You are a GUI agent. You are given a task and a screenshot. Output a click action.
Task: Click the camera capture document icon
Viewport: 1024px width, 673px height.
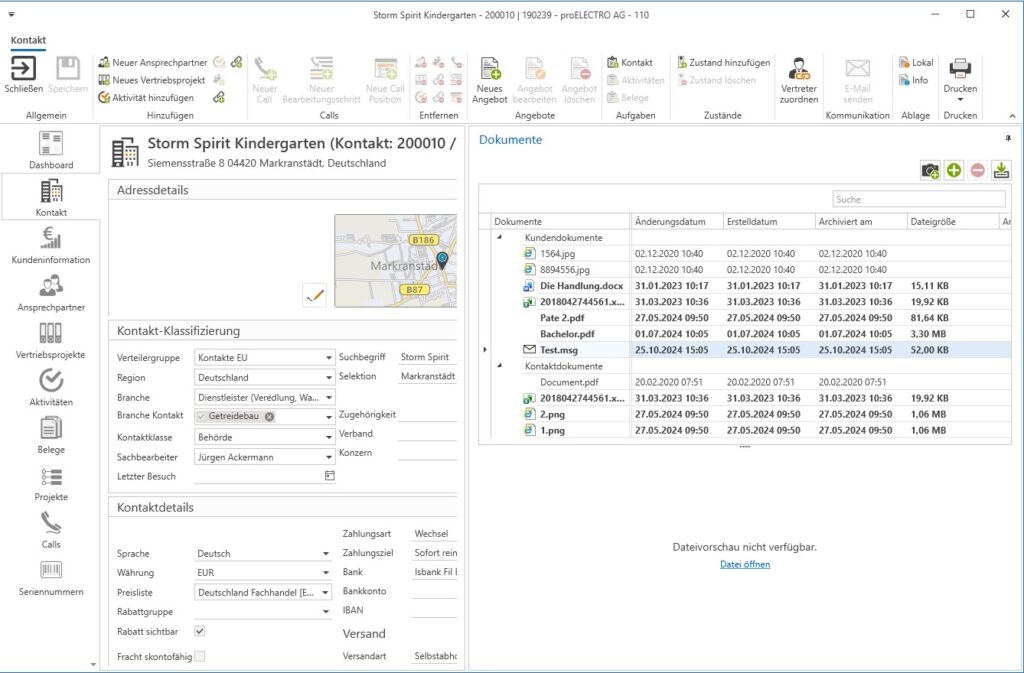(x=930, y=171)
